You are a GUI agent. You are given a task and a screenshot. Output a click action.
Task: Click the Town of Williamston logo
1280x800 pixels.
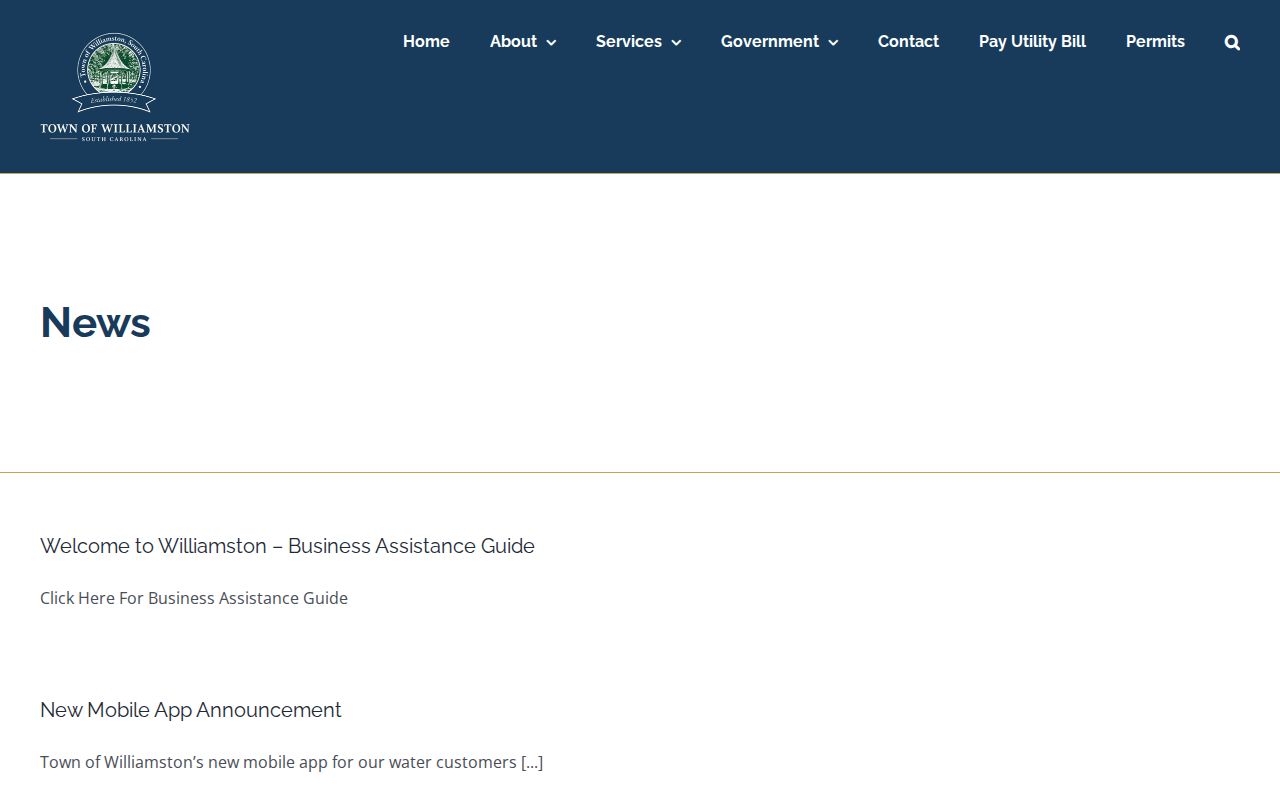pos(115,87)
